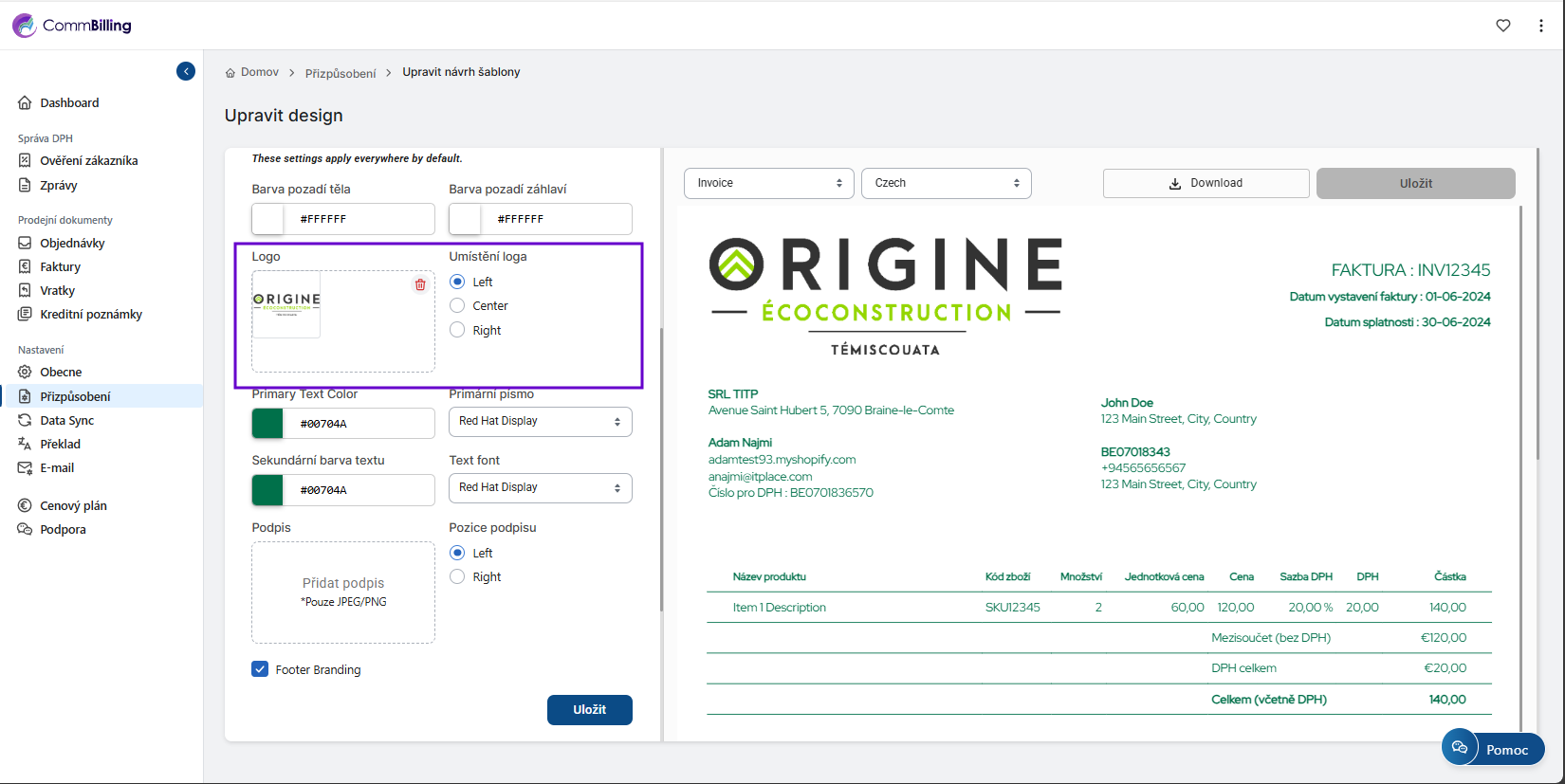Open the Invoice document type dropdown
The width and height of the screenshot is (1565, 784).
pyautogui.click(x=768, y=183)
